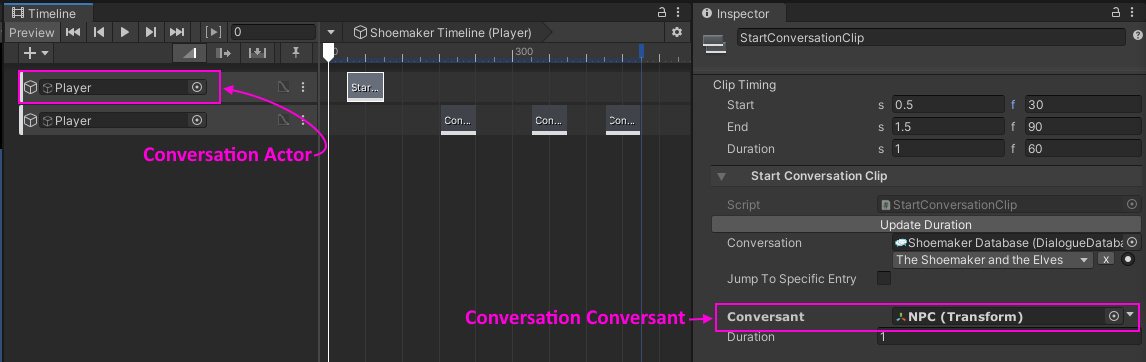Screen dimensions: 1146x362
Task: Play the Shoemaker timeline
Action: (125, 32)
